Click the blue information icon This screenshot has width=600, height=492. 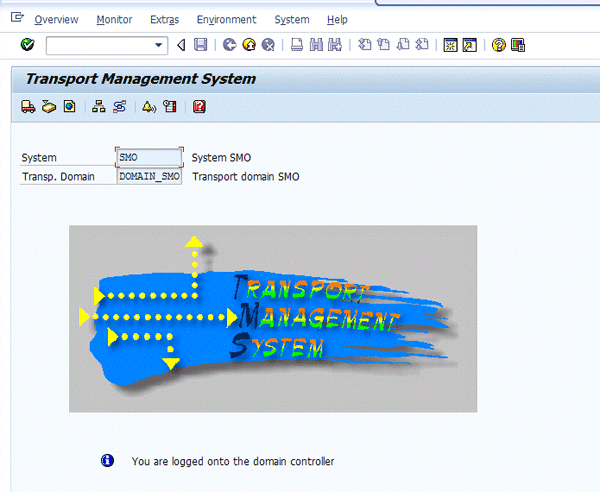coord(107,460)
